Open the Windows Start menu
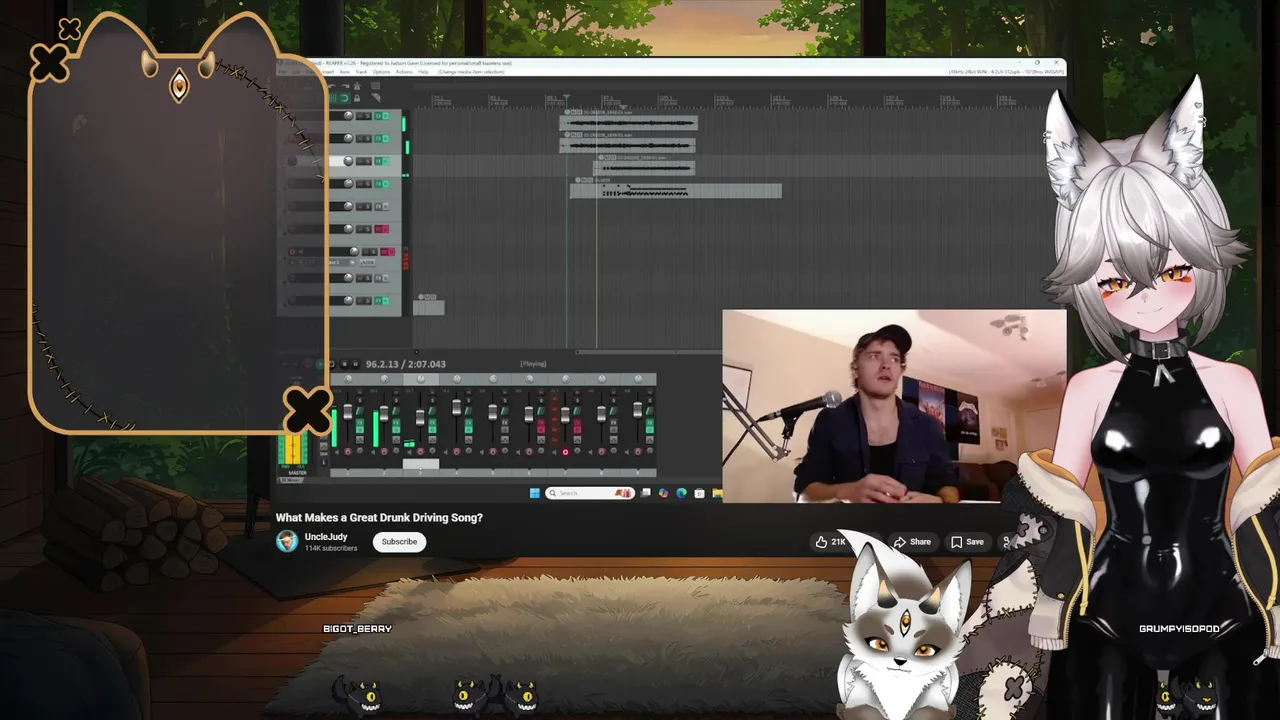This screenshot has width=1280, height=720. click(x=535, y=493)
